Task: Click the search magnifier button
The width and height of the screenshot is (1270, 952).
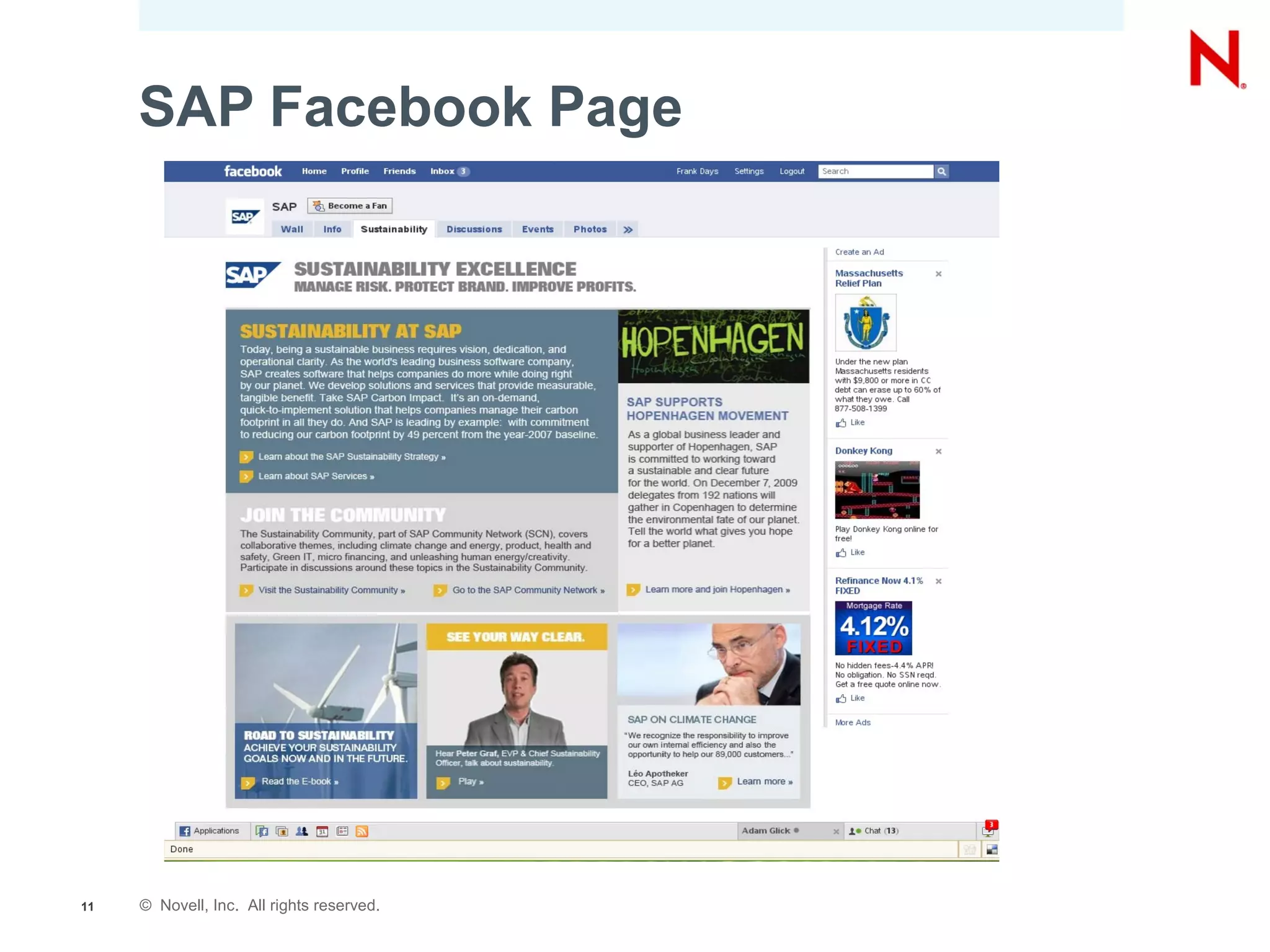Action: pos(941,171)
